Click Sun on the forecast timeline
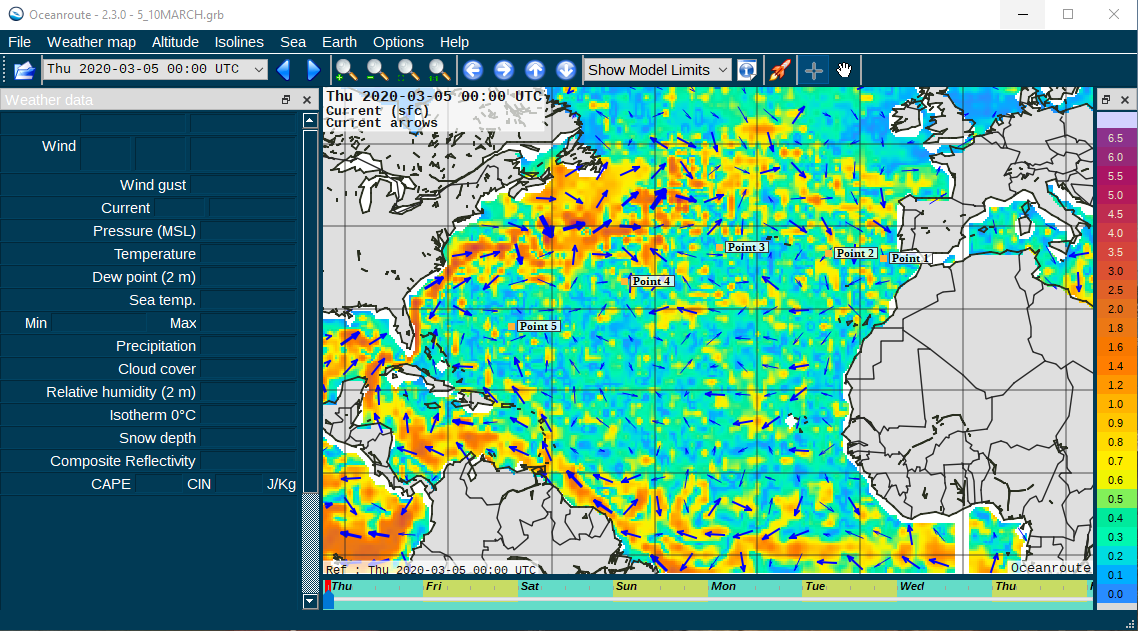This screenshot has width=1138, height=631. [627, 586]
